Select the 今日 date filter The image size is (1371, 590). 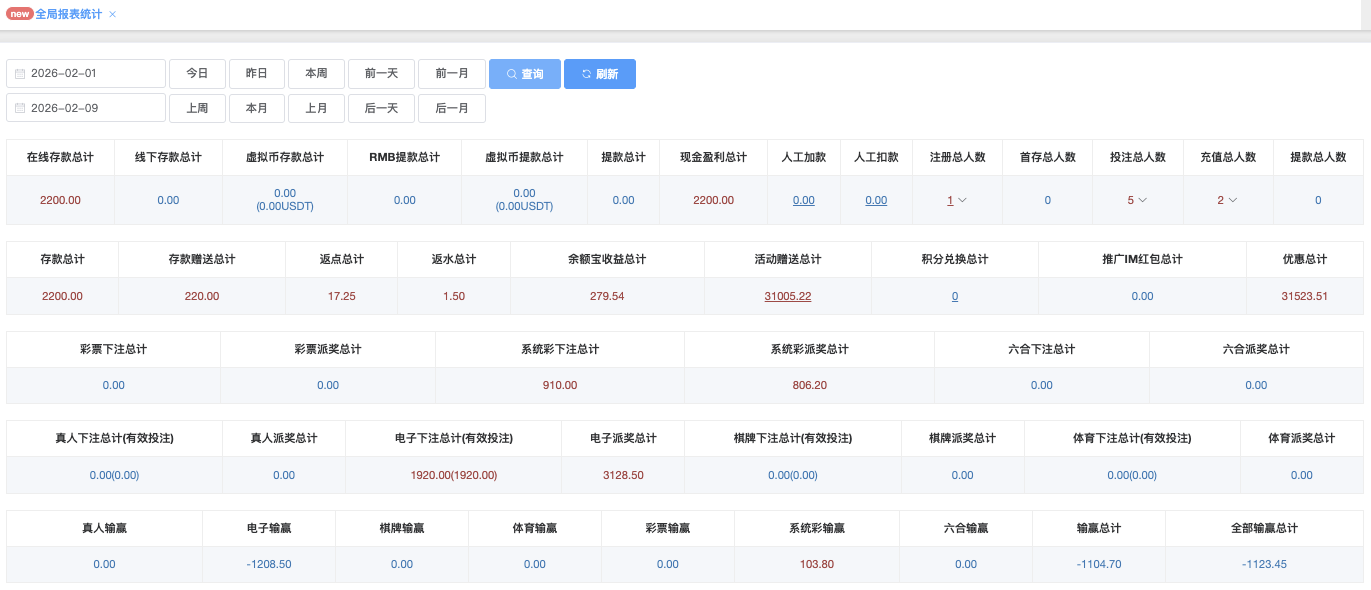(197, 74)
